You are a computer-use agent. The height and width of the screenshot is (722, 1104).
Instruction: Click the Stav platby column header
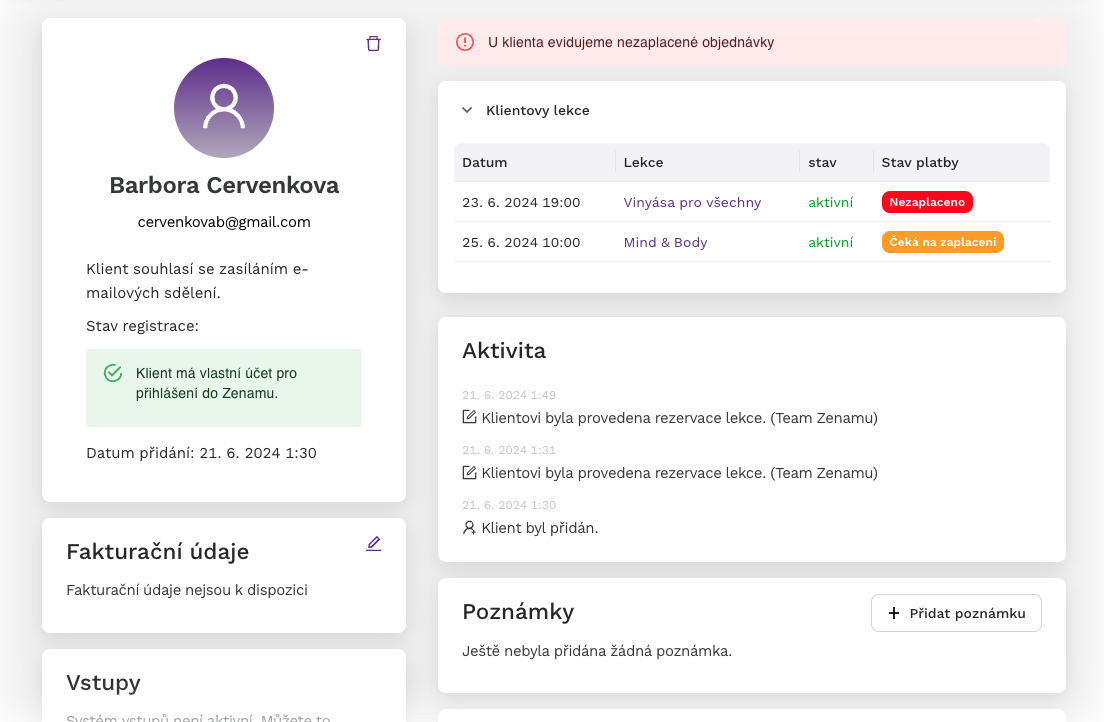pyautogui.click(x=920, y=163)
